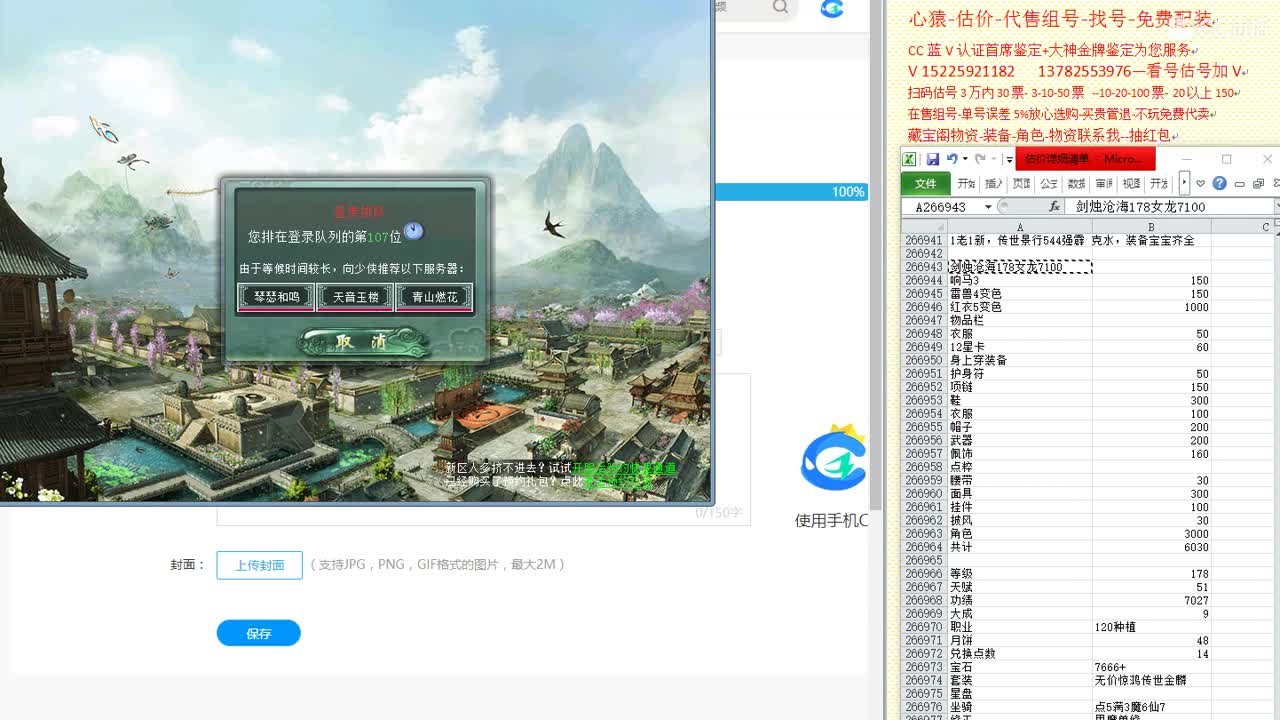Click the search magnifier icon in the browser page
The image size is (1280, 720).
coord(780,7)
